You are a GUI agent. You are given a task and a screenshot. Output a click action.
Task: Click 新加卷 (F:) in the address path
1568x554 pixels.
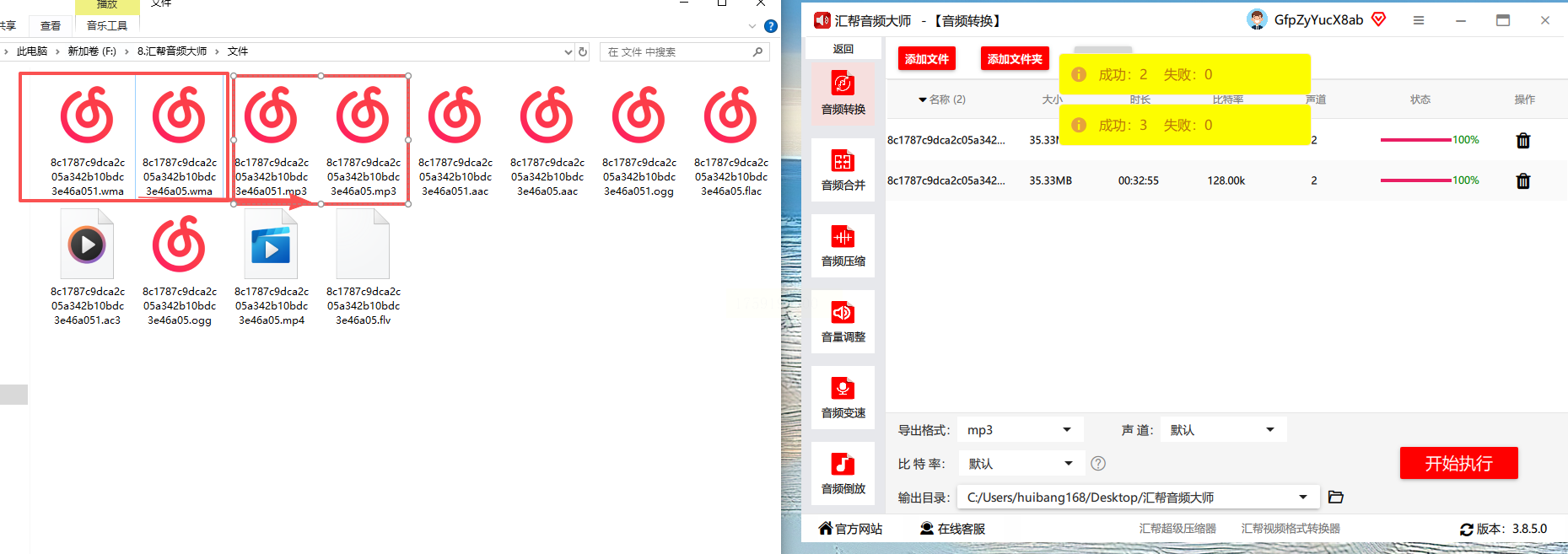pyautogui.click(x=92, y=51)
